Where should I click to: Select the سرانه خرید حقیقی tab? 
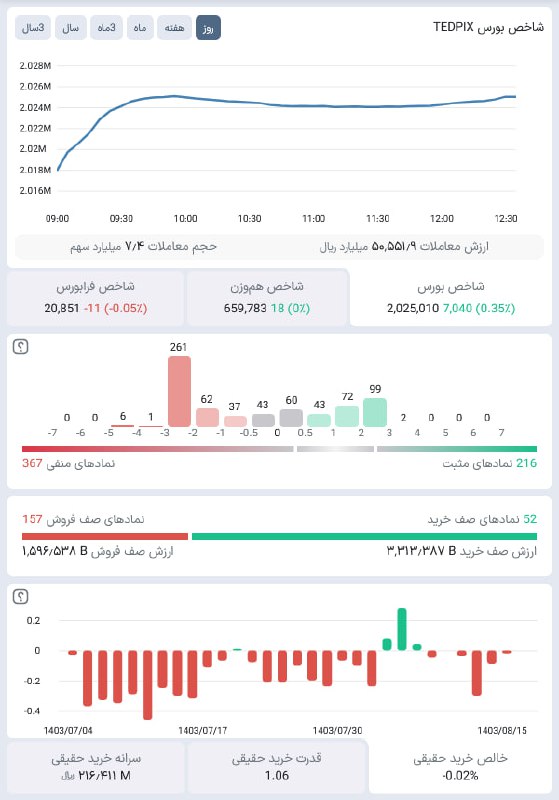click(95, 766)
